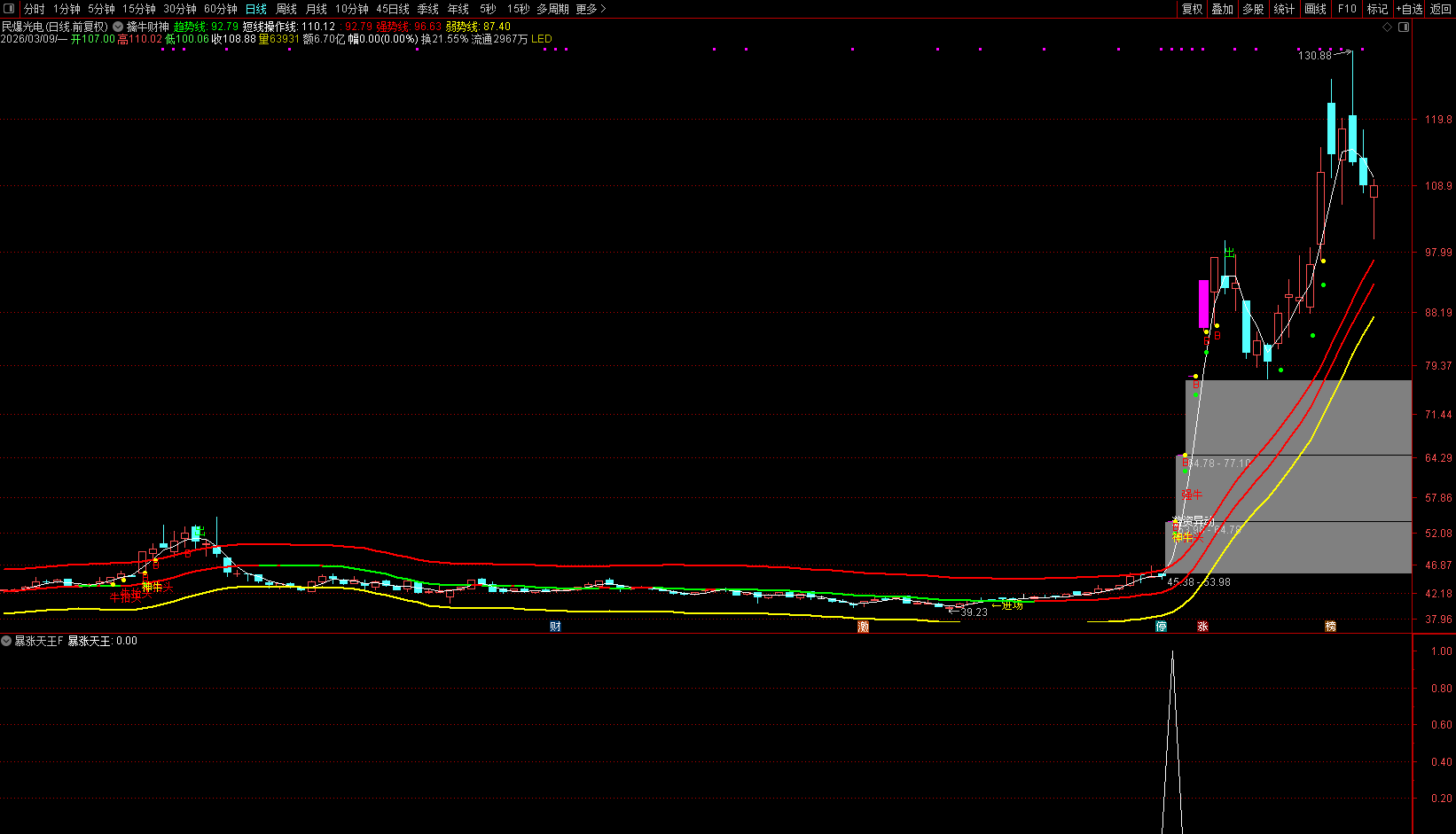The height and width of the screenshot is (834, 1456).
Task: Switch to 周线 weekly chart
Action: 286,9
